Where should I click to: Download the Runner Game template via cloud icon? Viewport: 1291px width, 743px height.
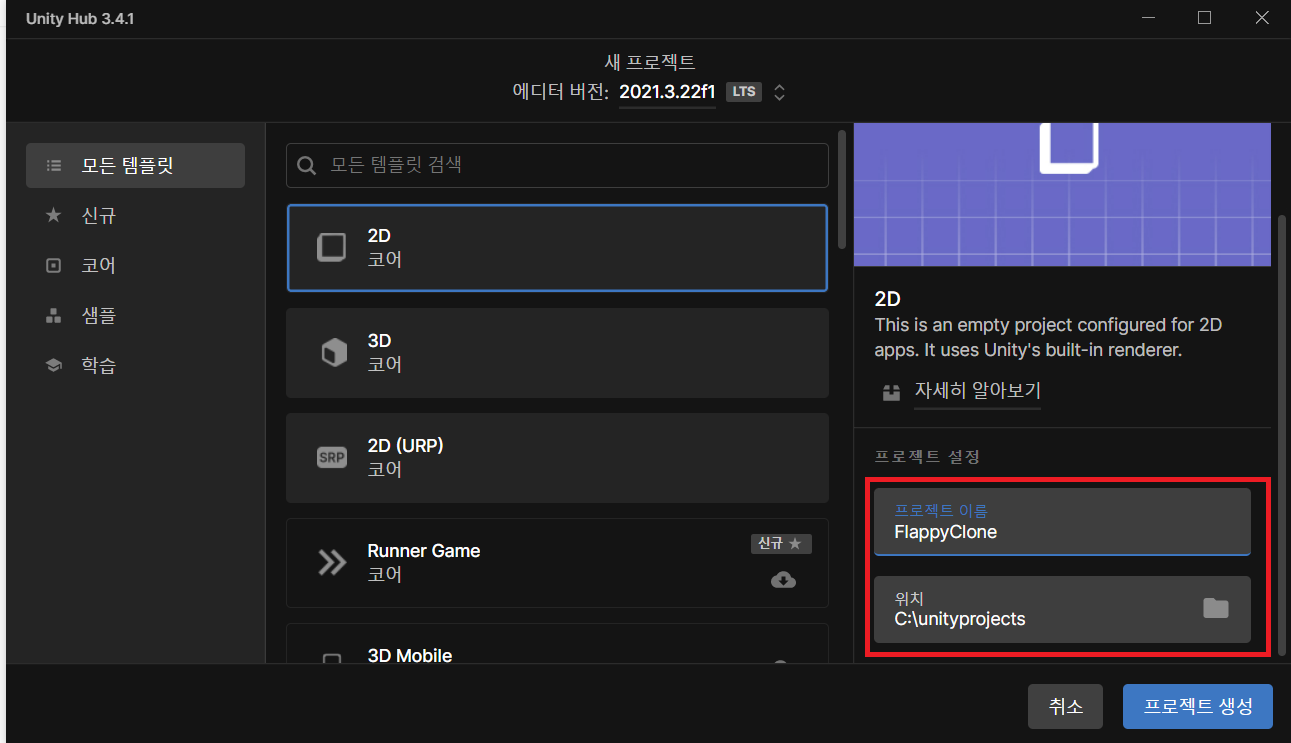[x=784, y=580]
